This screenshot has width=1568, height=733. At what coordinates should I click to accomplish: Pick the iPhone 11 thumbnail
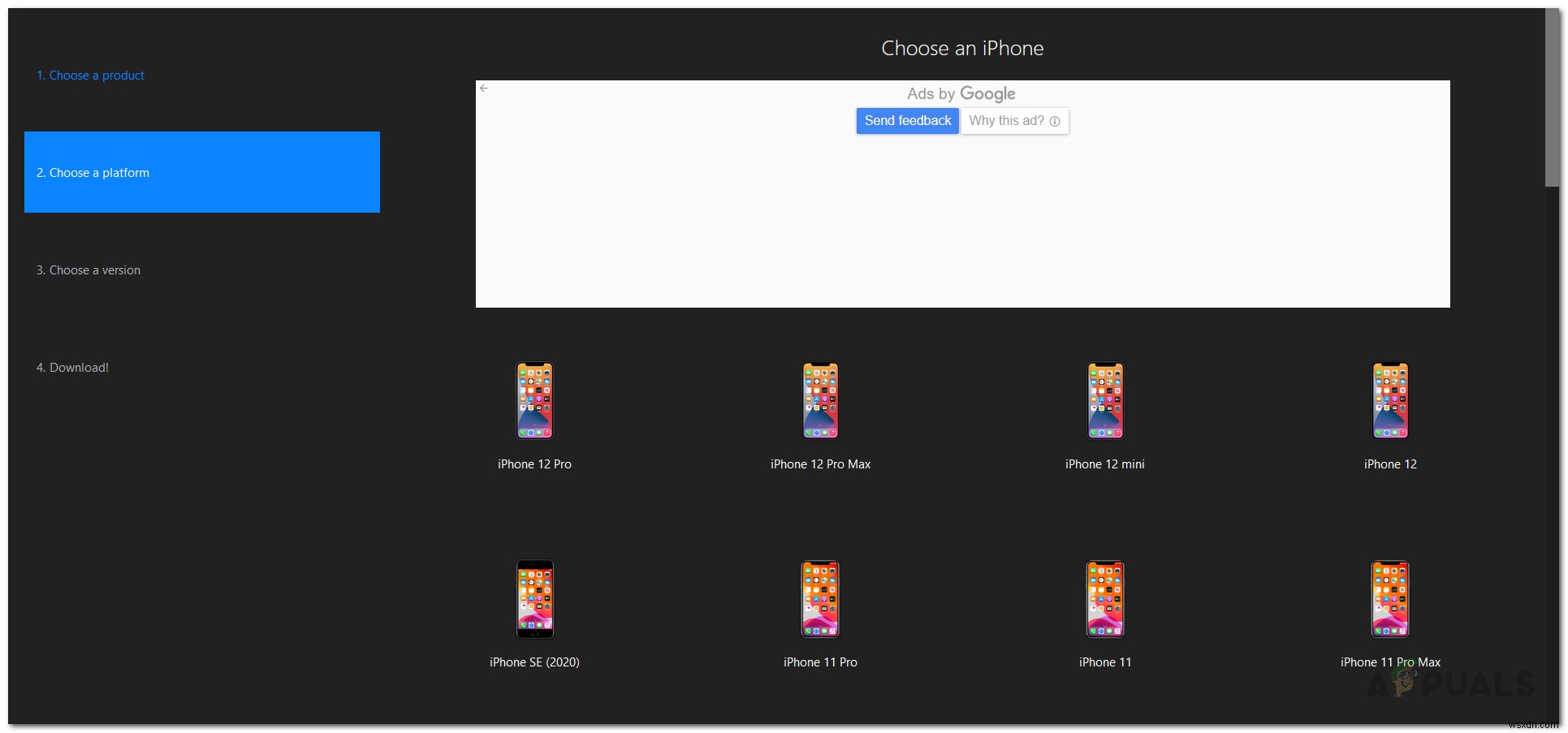click(1105, 598)
